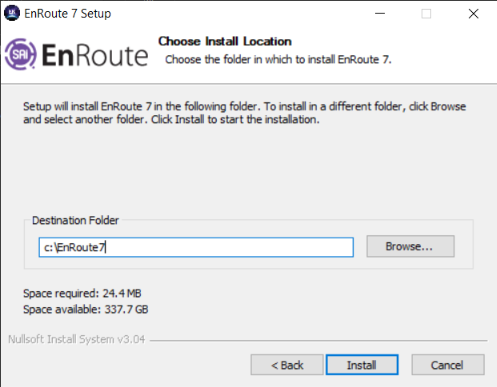Click the EnRoute title bar app icon
The width and height of the screenshot is (497, 387).
12,13
